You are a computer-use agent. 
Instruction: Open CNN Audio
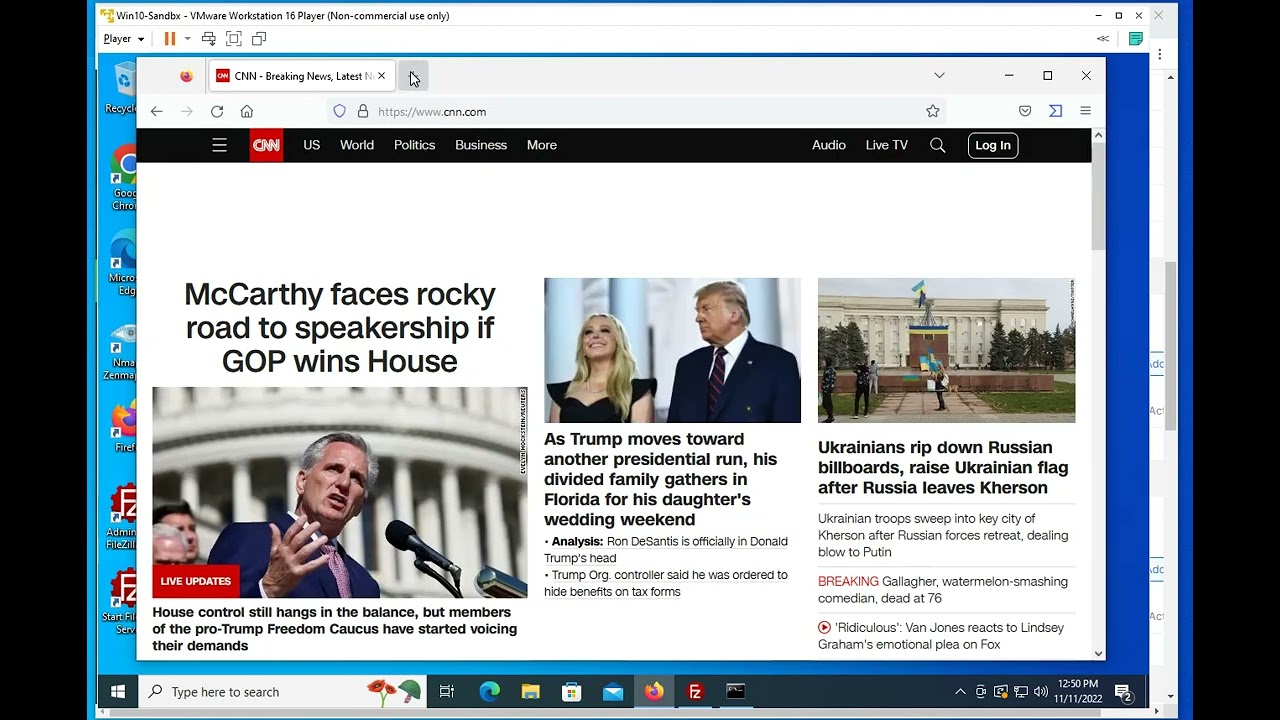coord(829,145)
